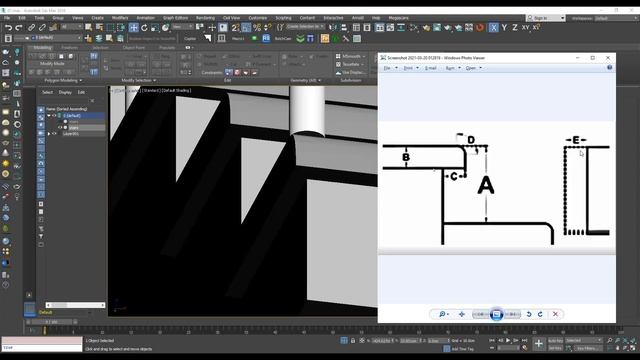Collapse the 0 (default) layer tree row
Viewport: 640px width, 360px height.
[x=49, y=116]
